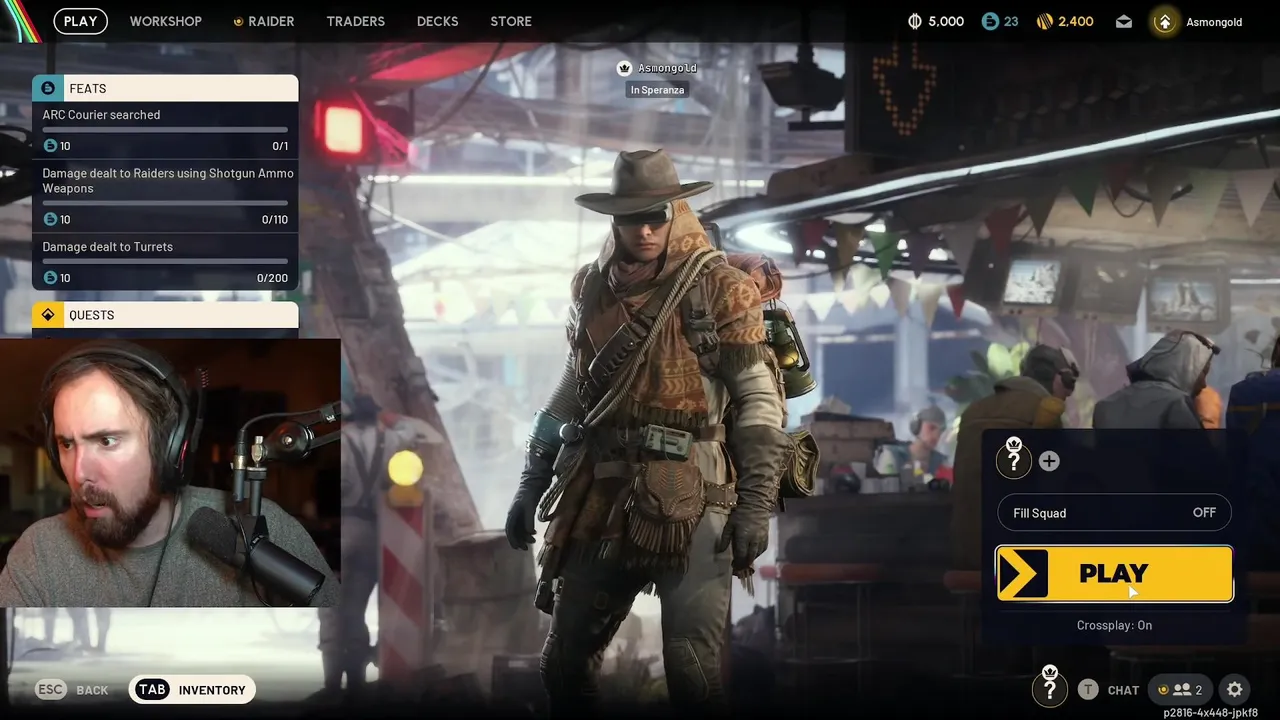Click the 0/110 feat progress value
This screenshot has width=1280, height=720.
[x=274, y=219]
